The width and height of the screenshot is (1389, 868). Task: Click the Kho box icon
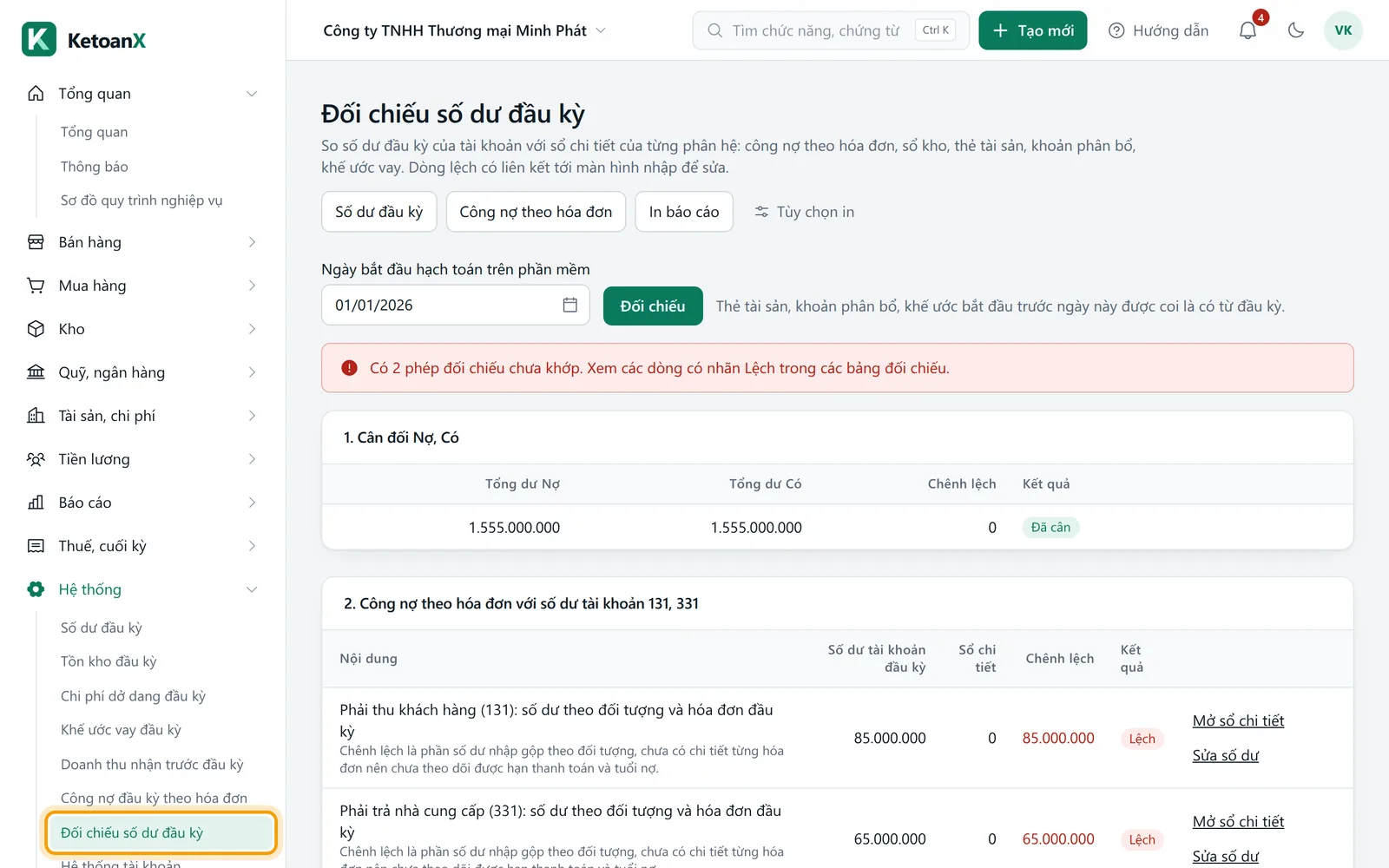(x=36, y=329)
